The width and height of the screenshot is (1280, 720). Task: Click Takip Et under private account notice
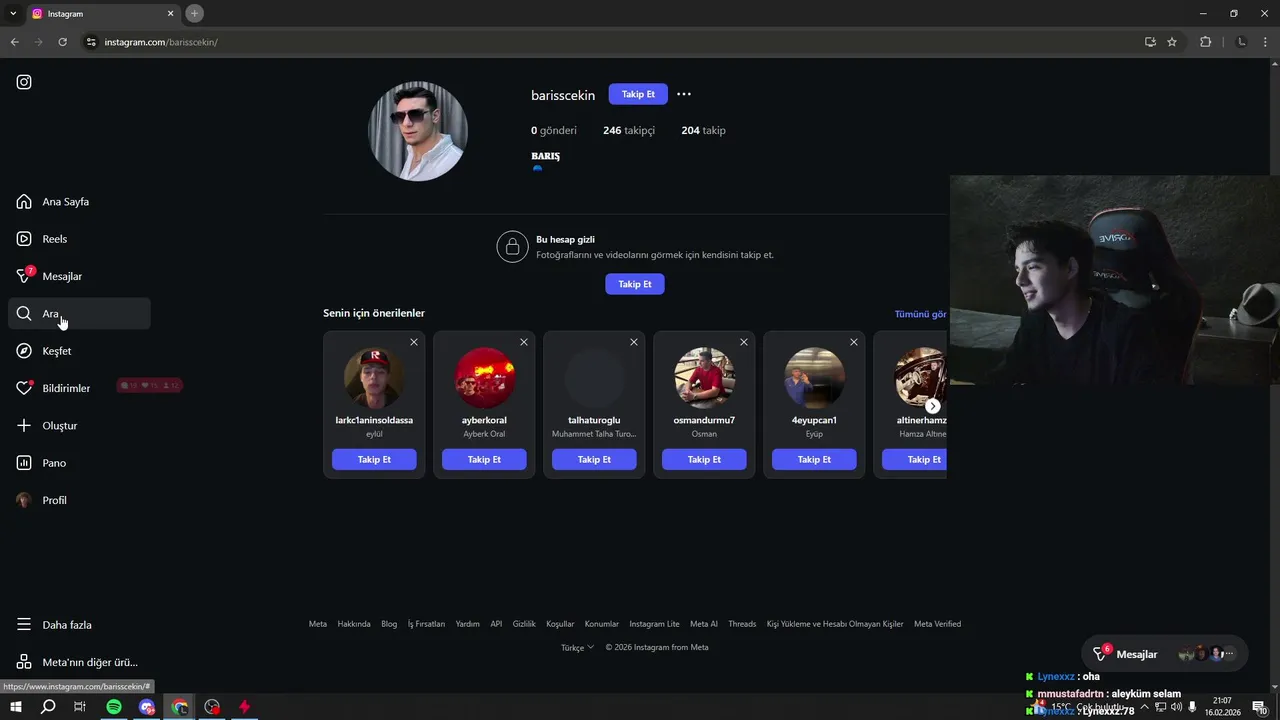[635, 284]
